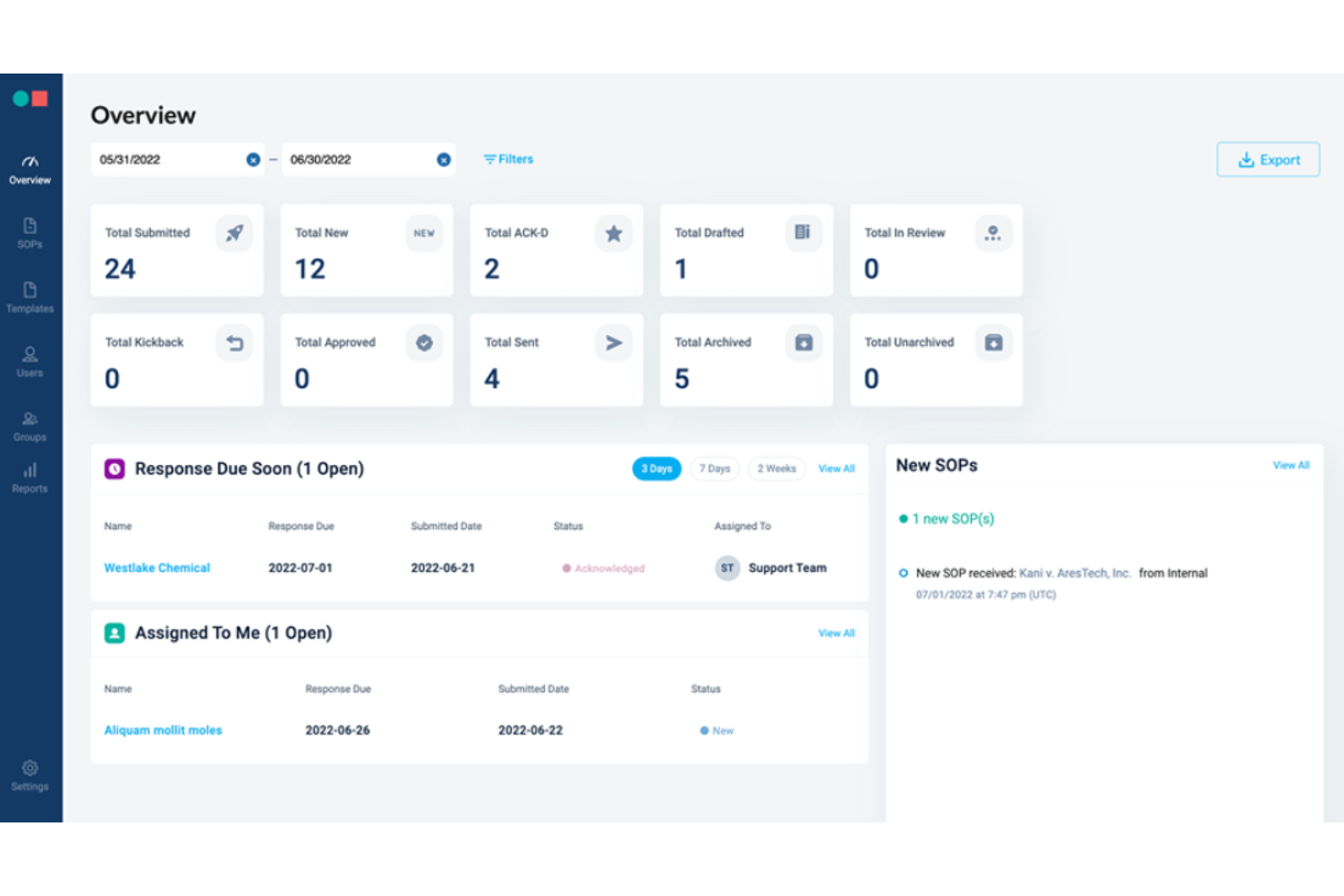The width and height of the screenshot is (1344, 896).
Task: Open the Total Submitted card showing 24
Action: tap(177, 251)
